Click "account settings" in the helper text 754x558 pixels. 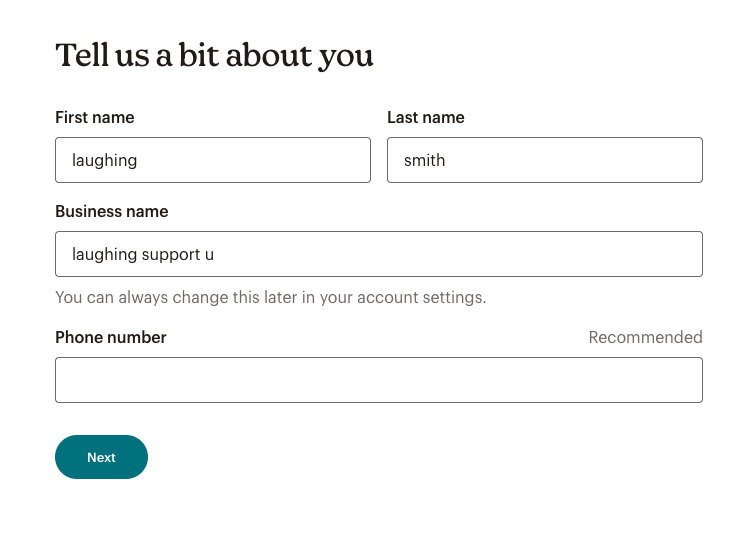421,298
